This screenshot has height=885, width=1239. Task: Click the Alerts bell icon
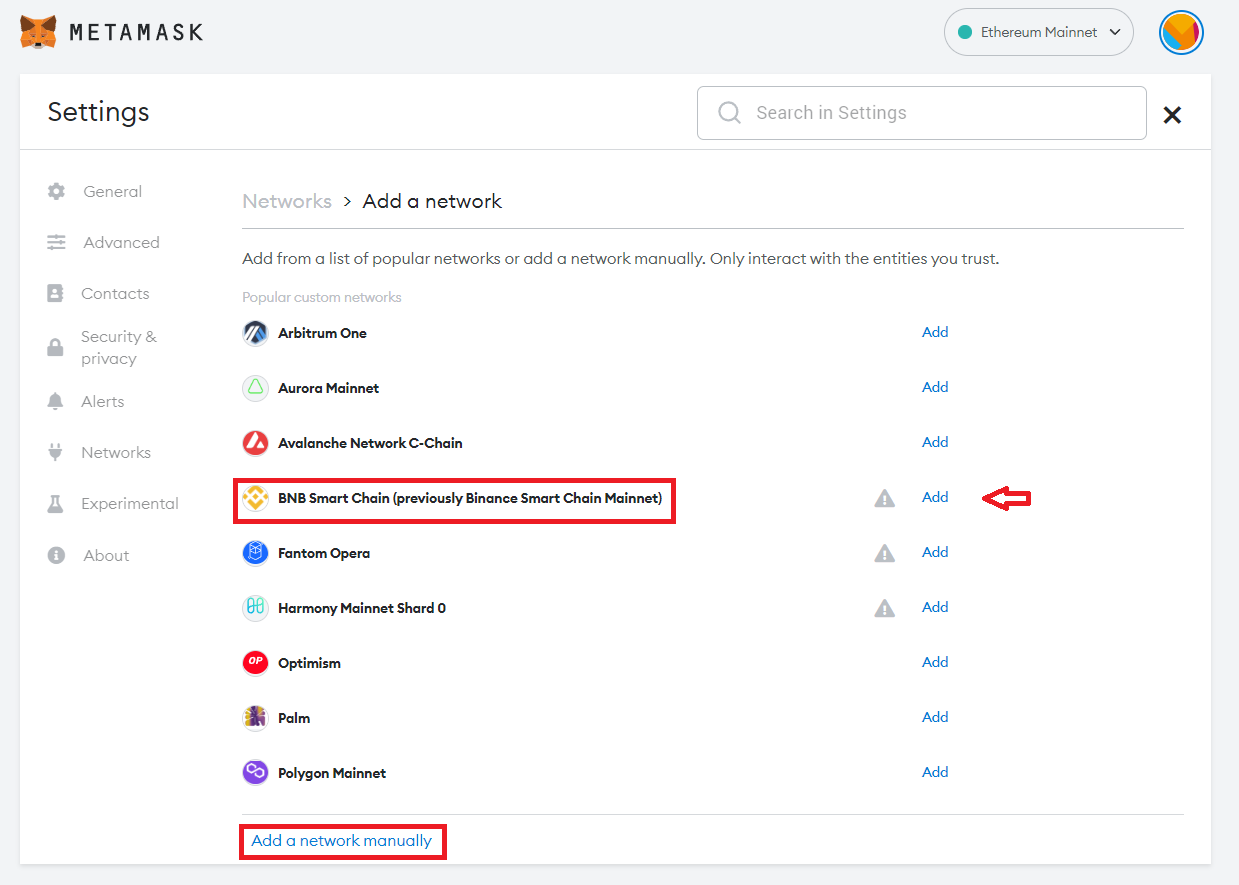tap(56, 401)
